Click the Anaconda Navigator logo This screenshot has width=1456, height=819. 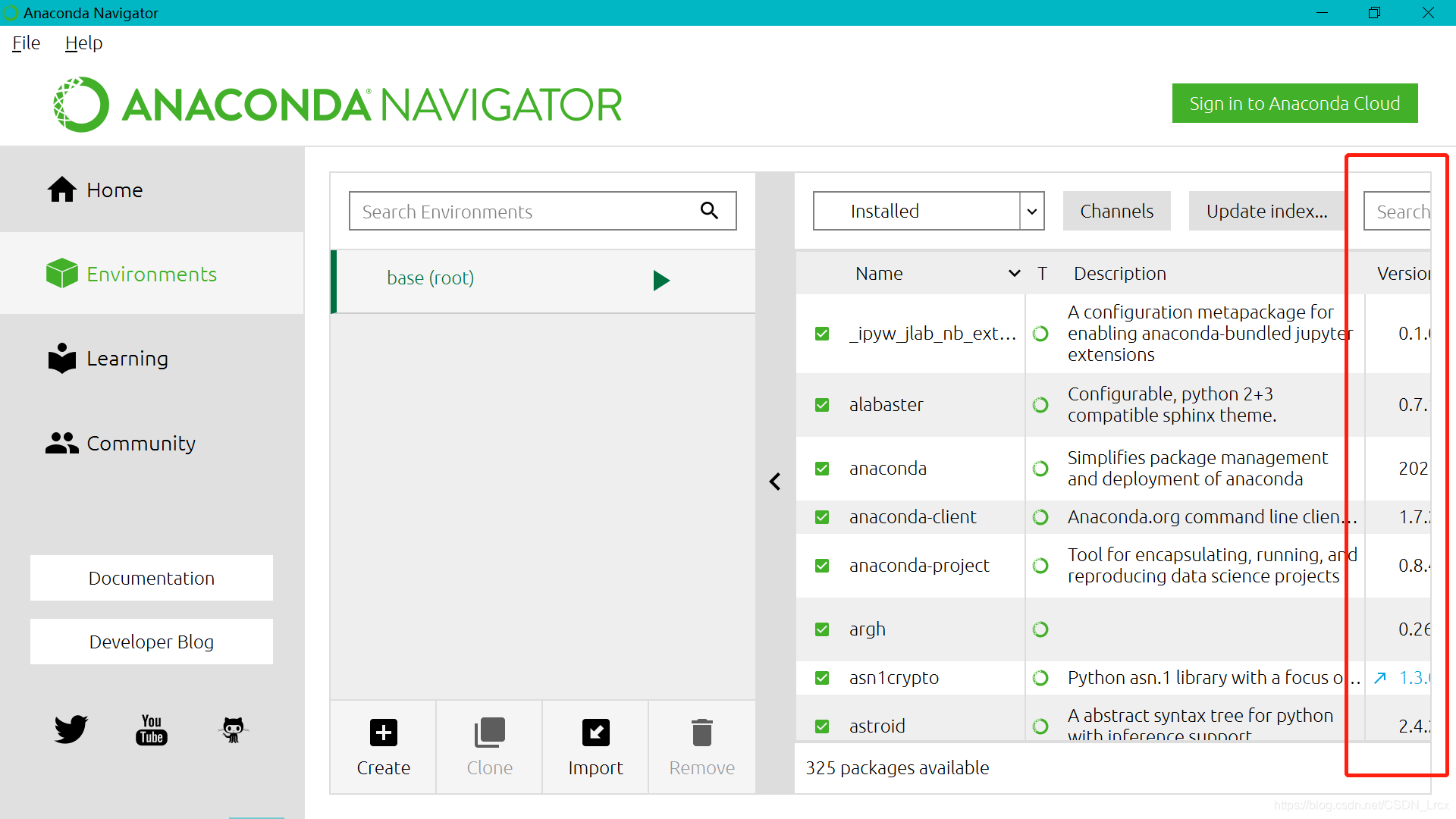(337, 105)
